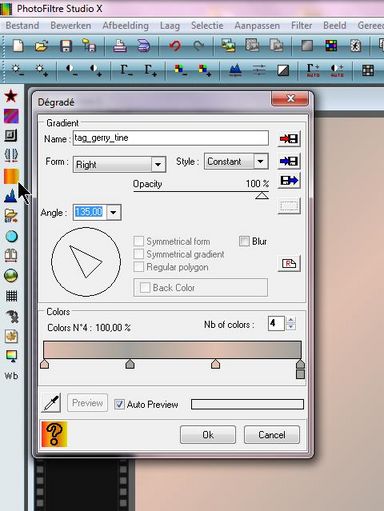
Task: Enable the Symmetrical form checkbox
Action: [x=139, y=241]
